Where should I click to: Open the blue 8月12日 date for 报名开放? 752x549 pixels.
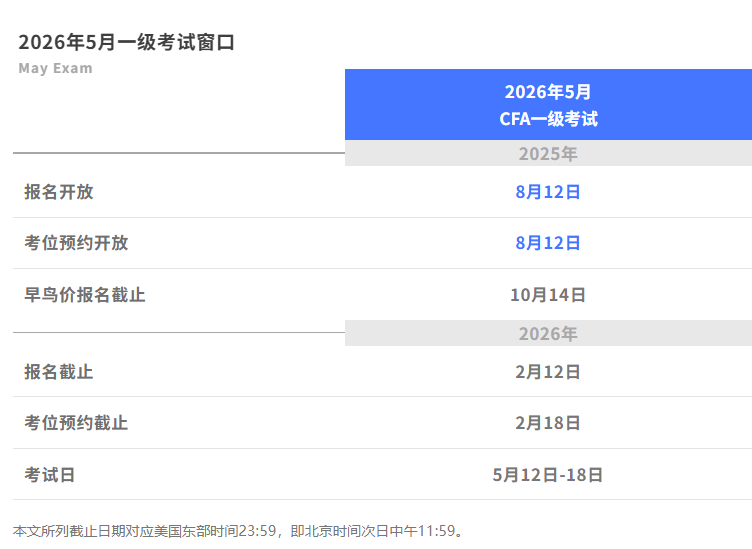(x=548, y=192)
